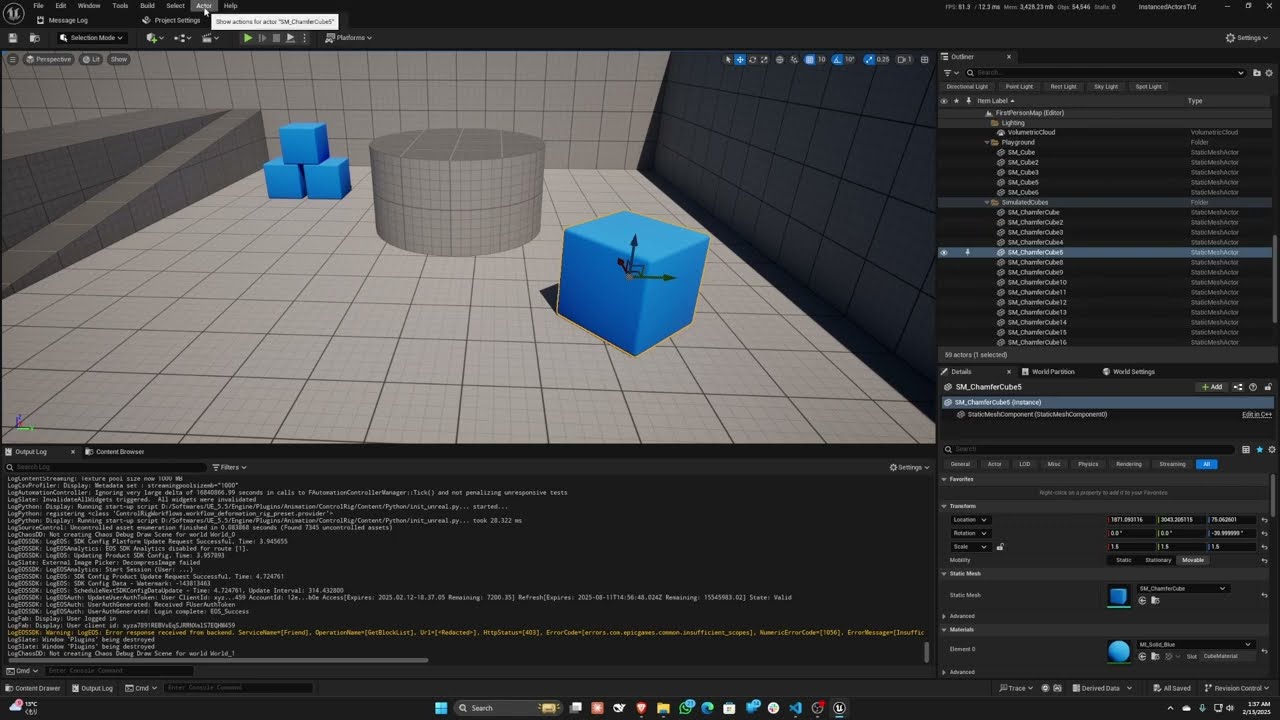Open the play options three-dot menu

tap(304, 38)
